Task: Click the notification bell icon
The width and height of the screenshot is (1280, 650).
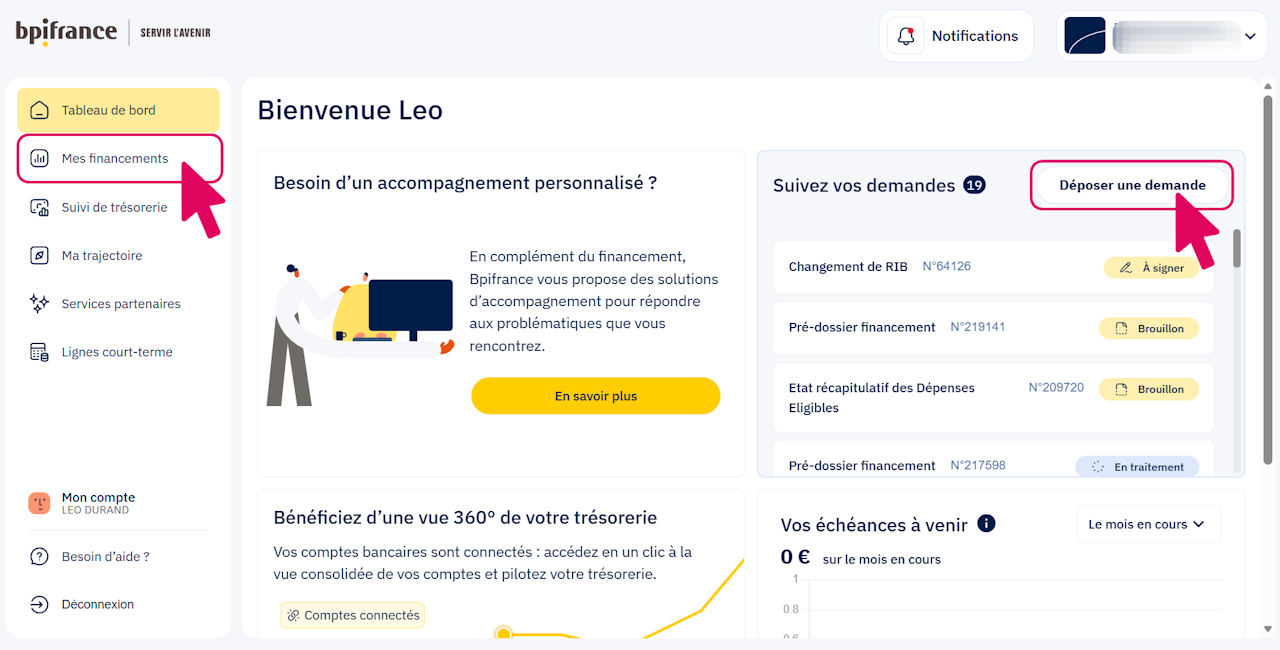Action: [x=906, y=36]
